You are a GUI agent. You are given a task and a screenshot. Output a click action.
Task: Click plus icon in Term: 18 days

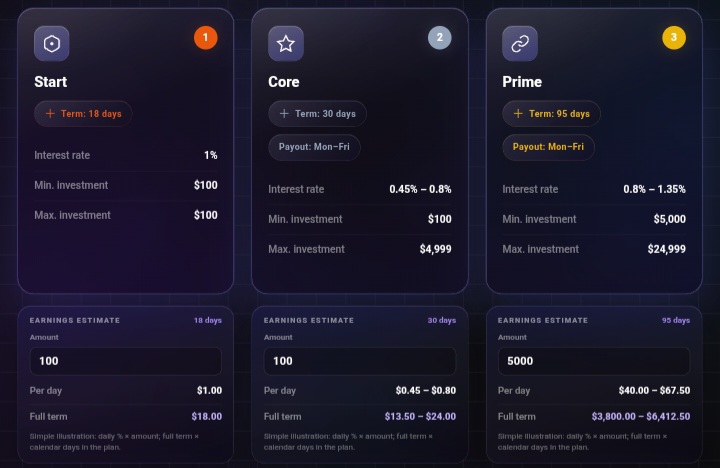tap(50, 113)
